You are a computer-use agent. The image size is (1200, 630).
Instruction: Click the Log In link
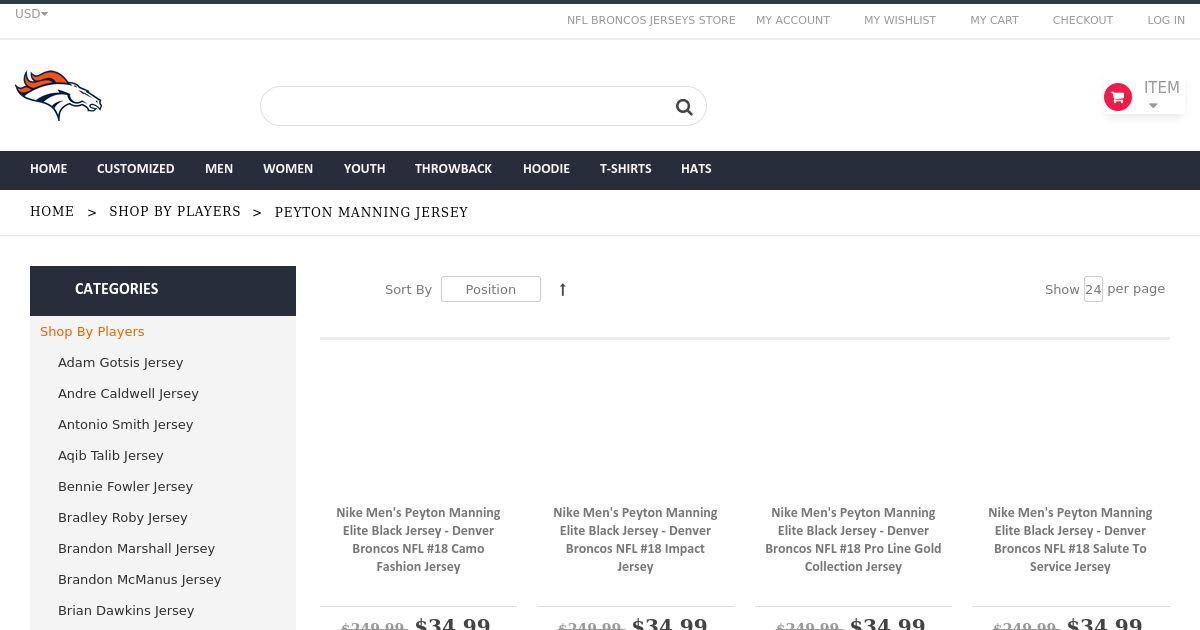tap(1166, 20)
